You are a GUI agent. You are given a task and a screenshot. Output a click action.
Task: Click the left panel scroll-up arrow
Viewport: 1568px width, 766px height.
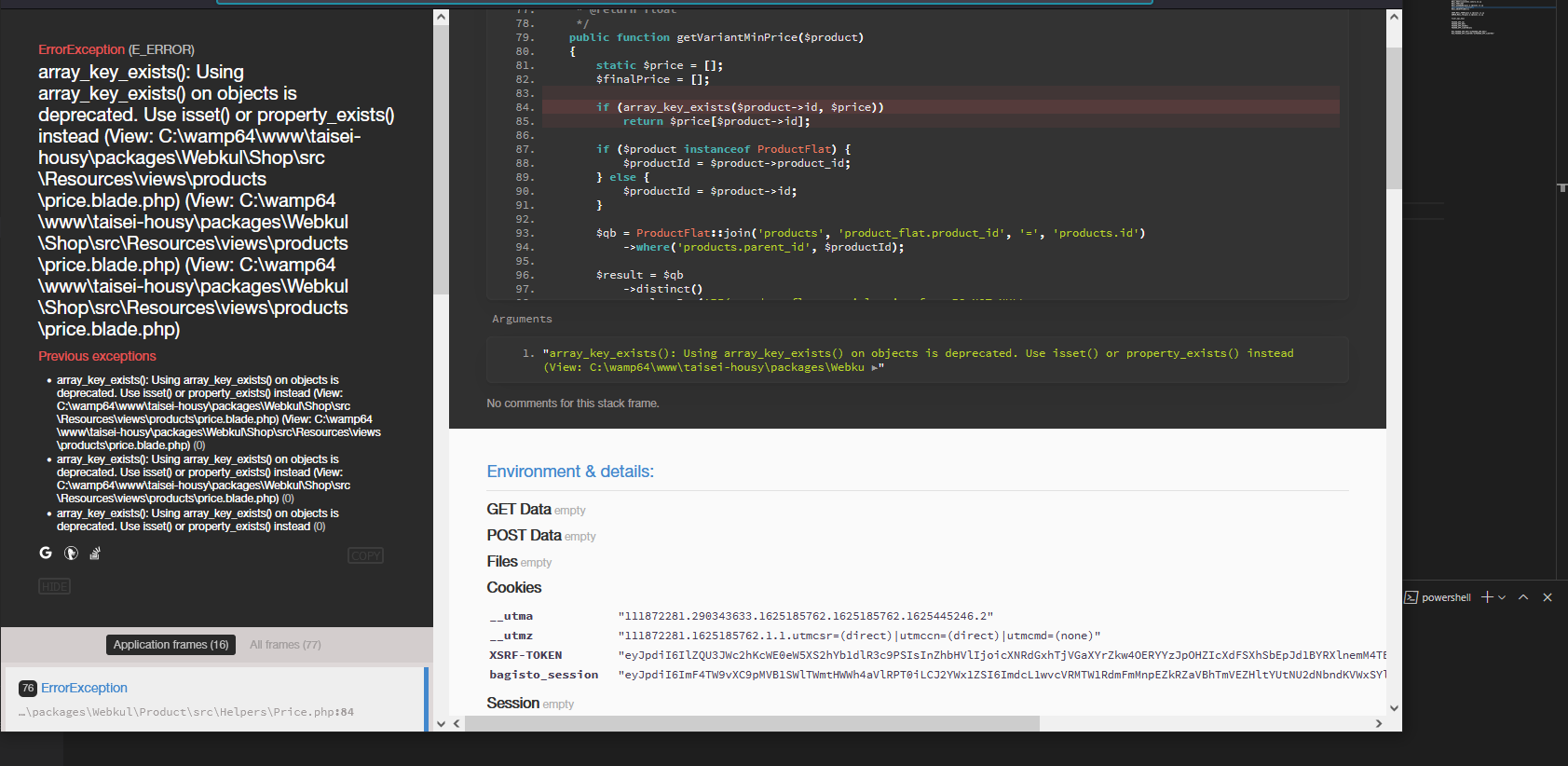coord(442,17)
